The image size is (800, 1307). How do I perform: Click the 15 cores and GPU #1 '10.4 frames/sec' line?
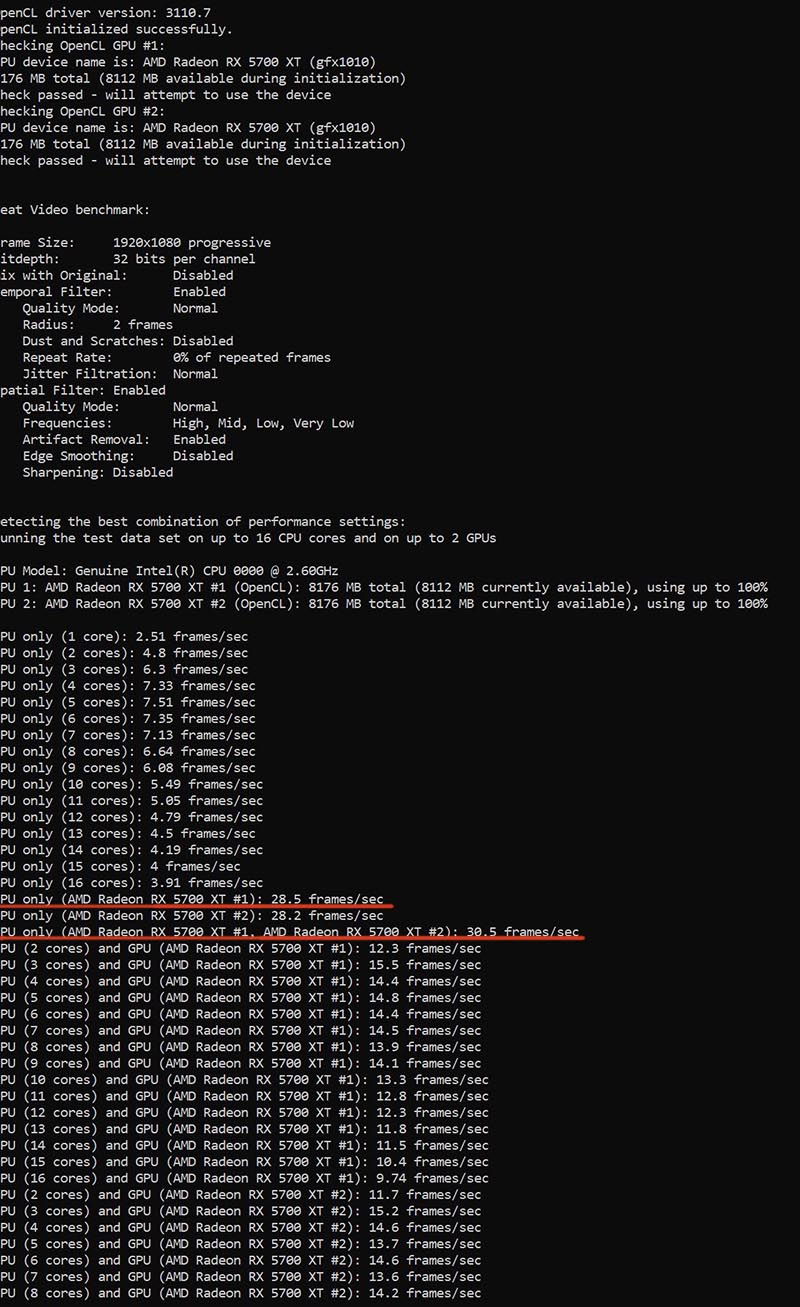click(245, 1162)
